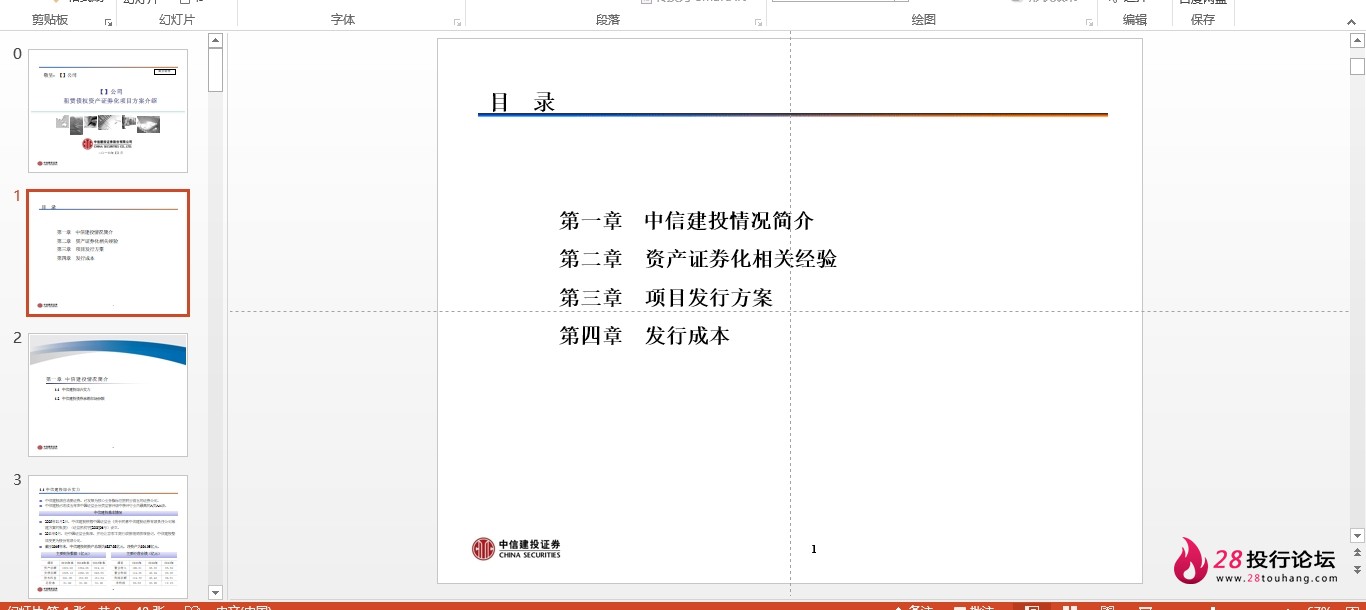Click the 目录 title text on slide
This screenshot has height=610, width=1366.
click(522, 102)
